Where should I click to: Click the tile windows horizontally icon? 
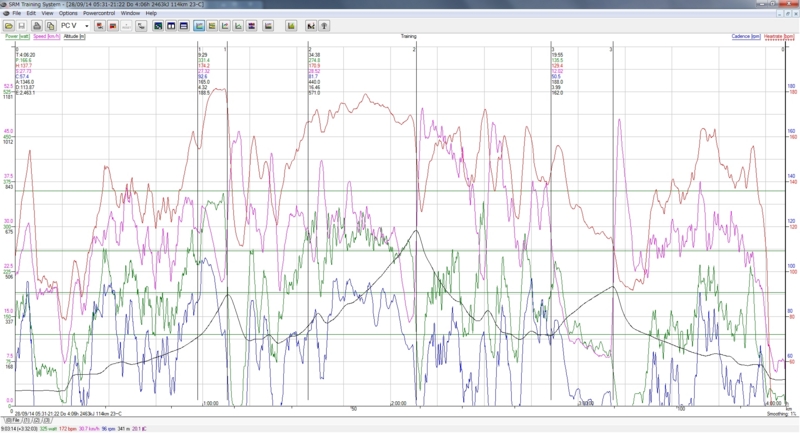tap(184, 26)
